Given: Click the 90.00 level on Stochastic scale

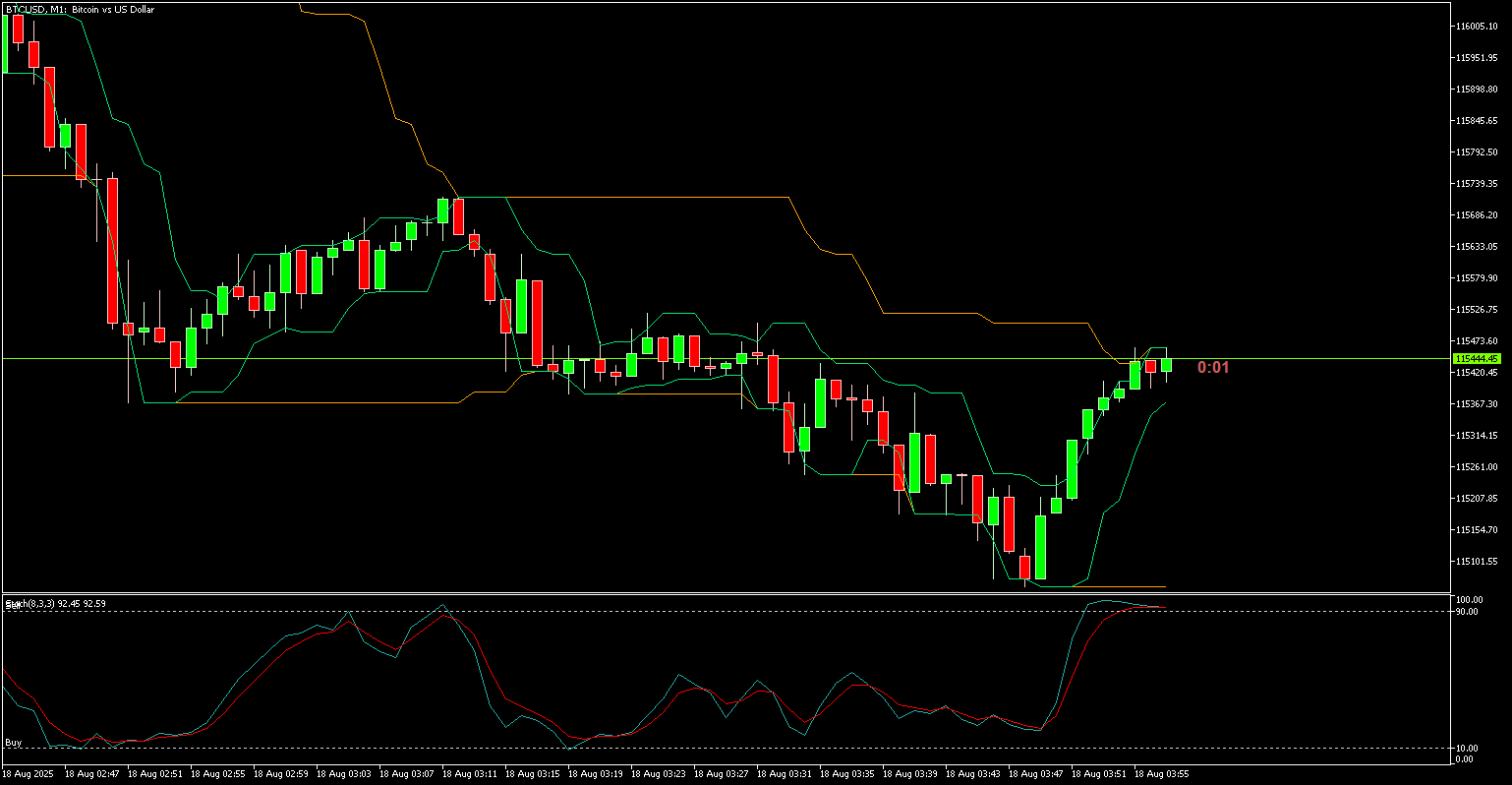Looking at the screenshot, I should tap(1467, 612).
